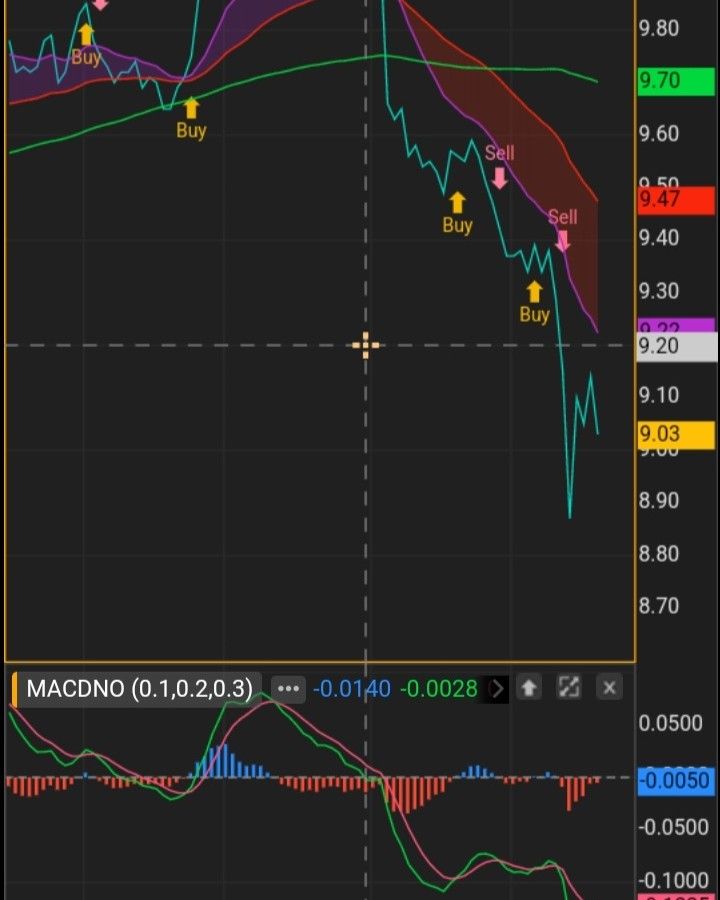
Task: Click the green 9.70 price tag
Action: pos(675,81)
